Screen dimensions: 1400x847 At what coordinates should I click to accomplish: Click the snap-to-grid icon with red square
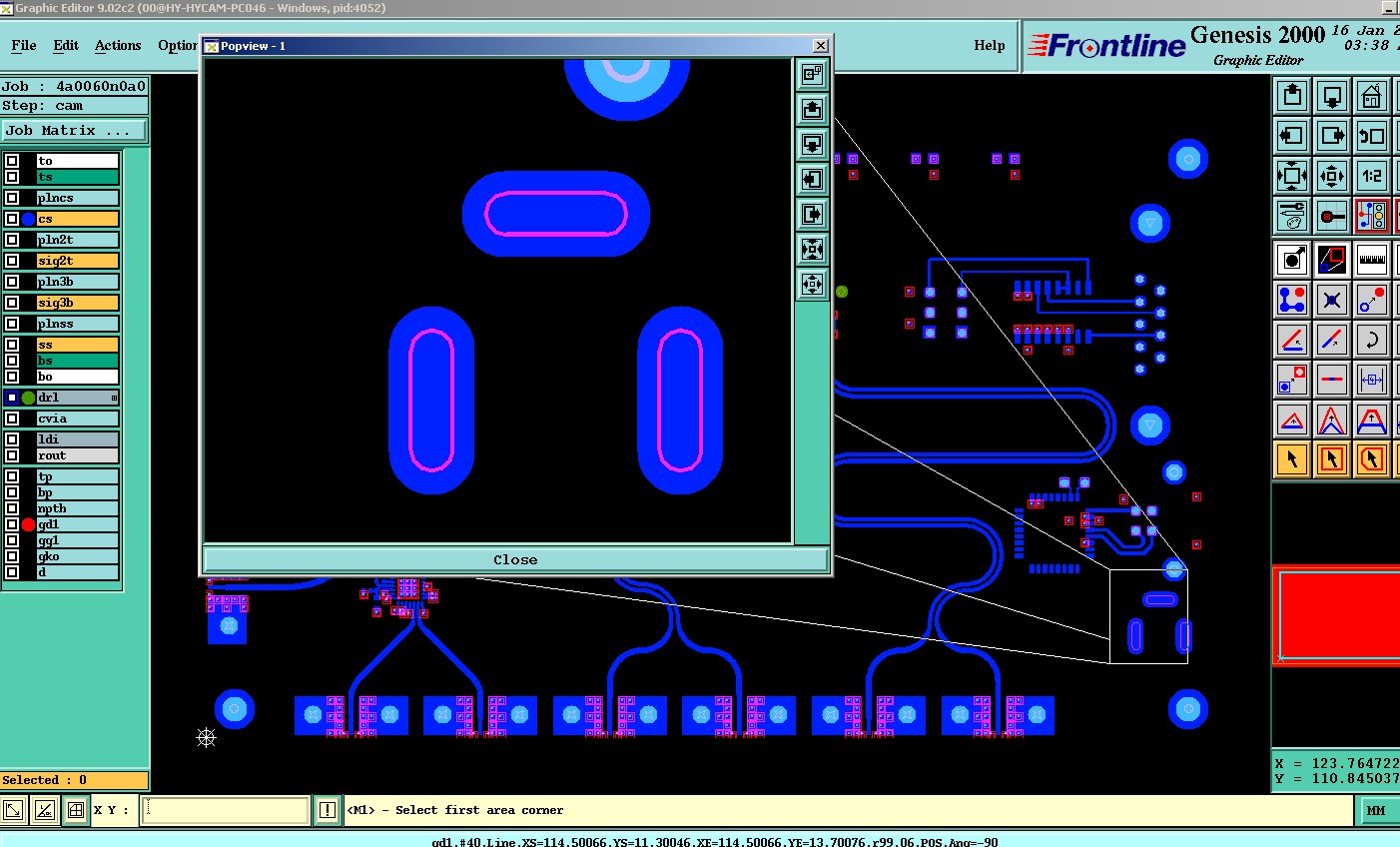1332,215
